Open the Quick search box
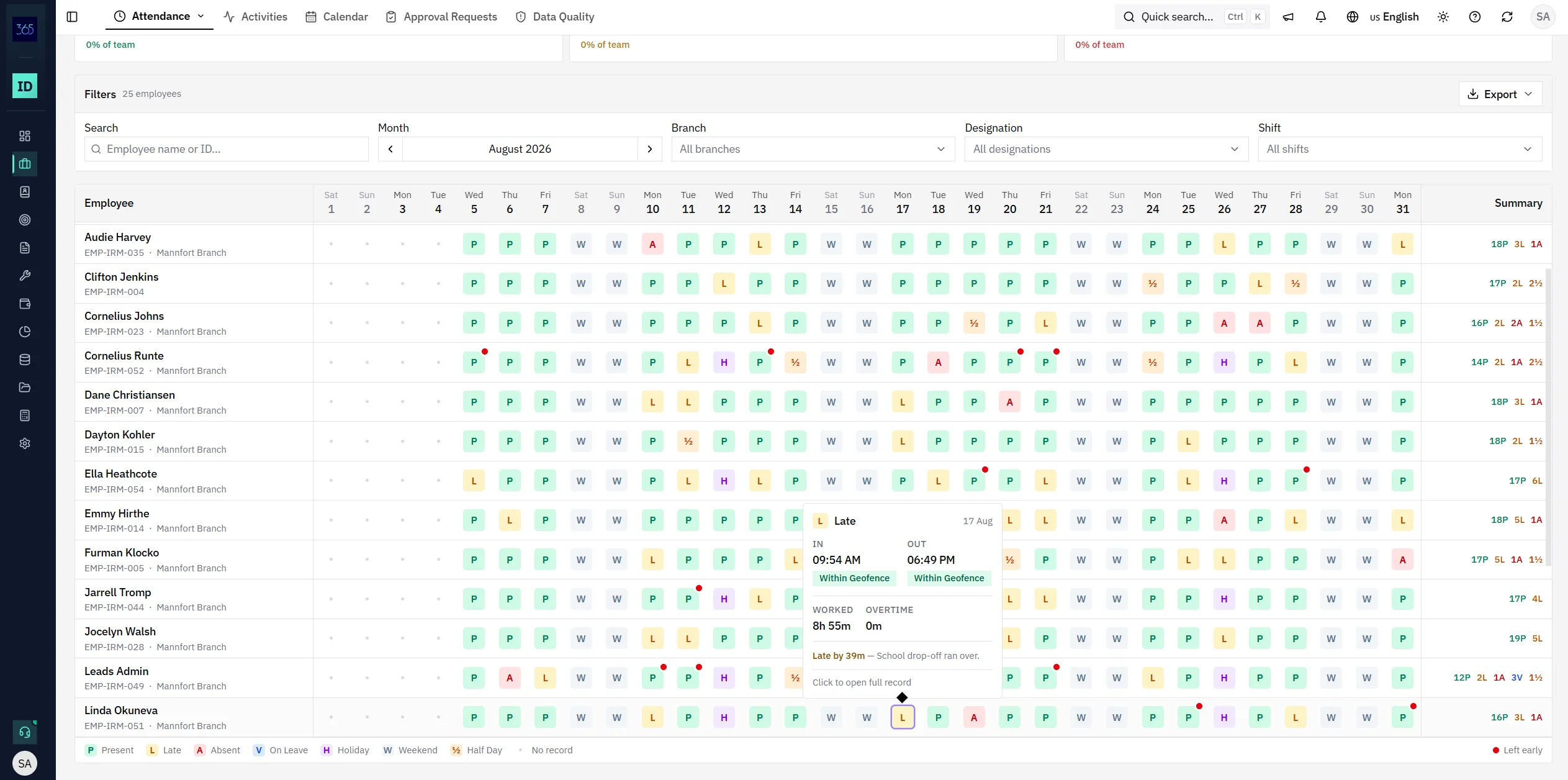 [x=1192, y=17]
